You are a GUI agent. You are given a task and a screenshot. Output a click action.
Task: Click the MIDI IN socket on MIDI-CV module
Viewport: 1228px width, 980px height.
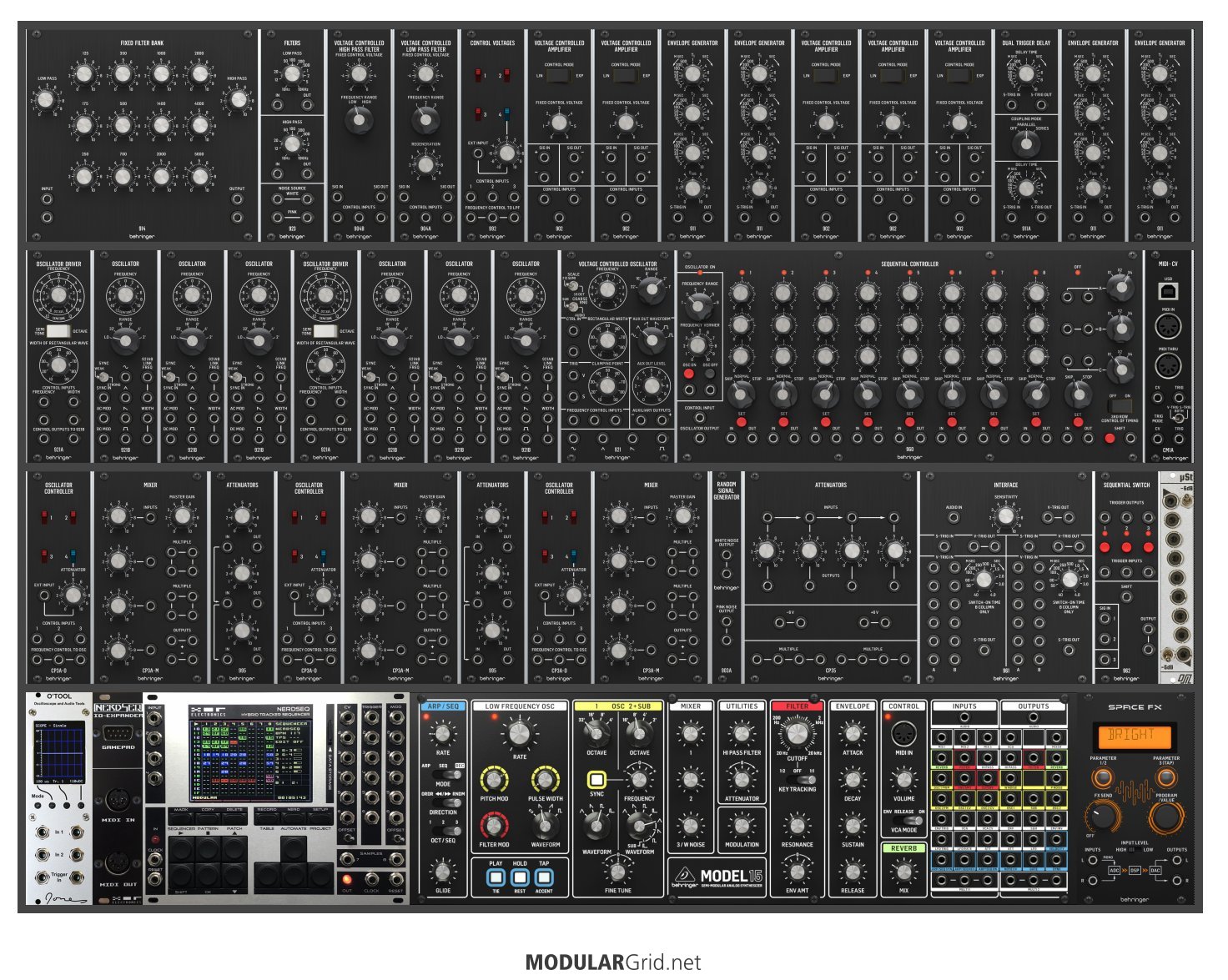coord(1168,326)
